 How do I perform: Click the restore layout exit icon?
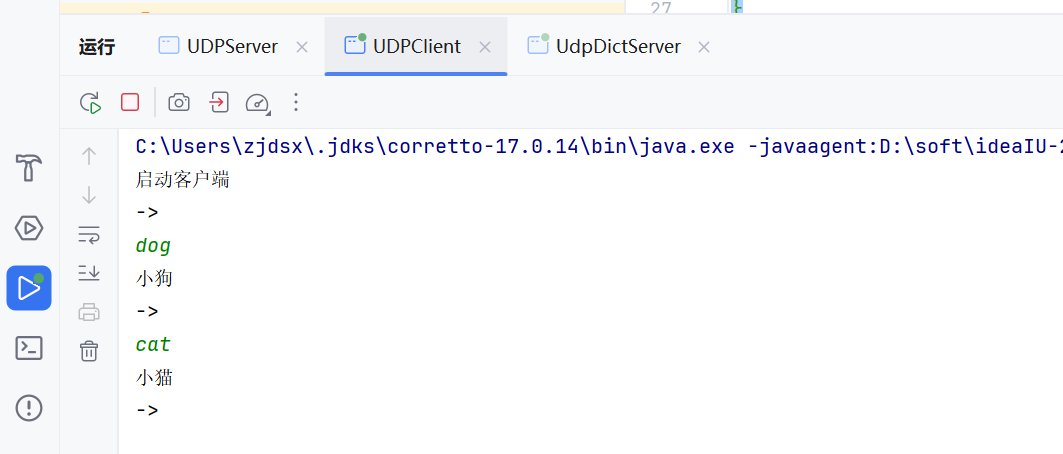[218, 102]
